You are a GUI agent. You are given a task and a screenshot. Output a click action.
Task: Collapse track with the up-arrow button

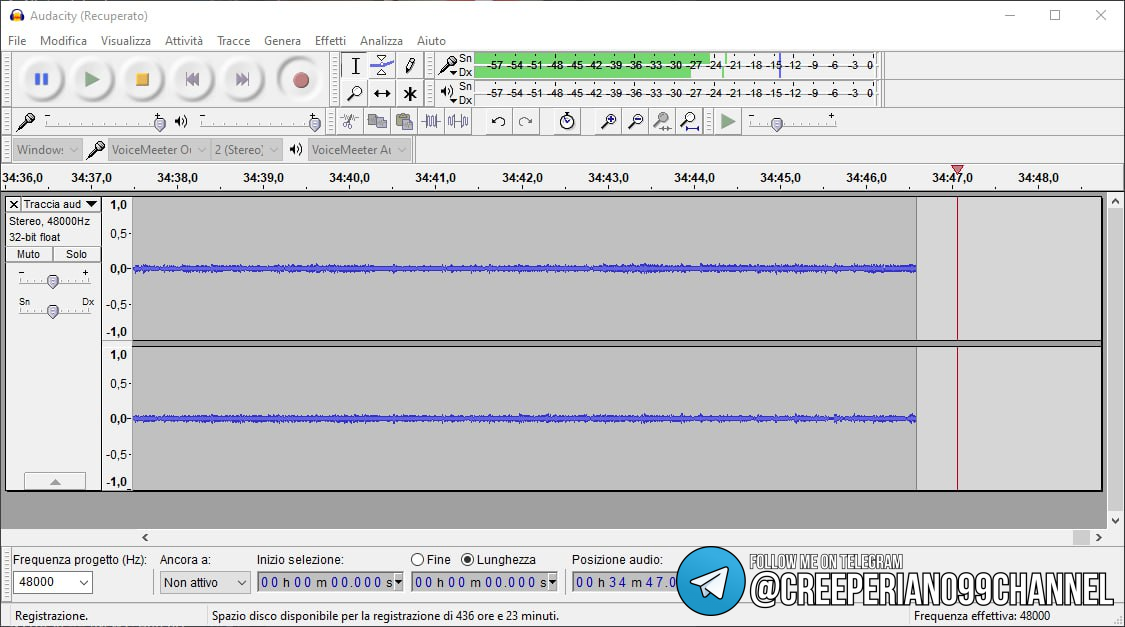(x=55, y=481)
